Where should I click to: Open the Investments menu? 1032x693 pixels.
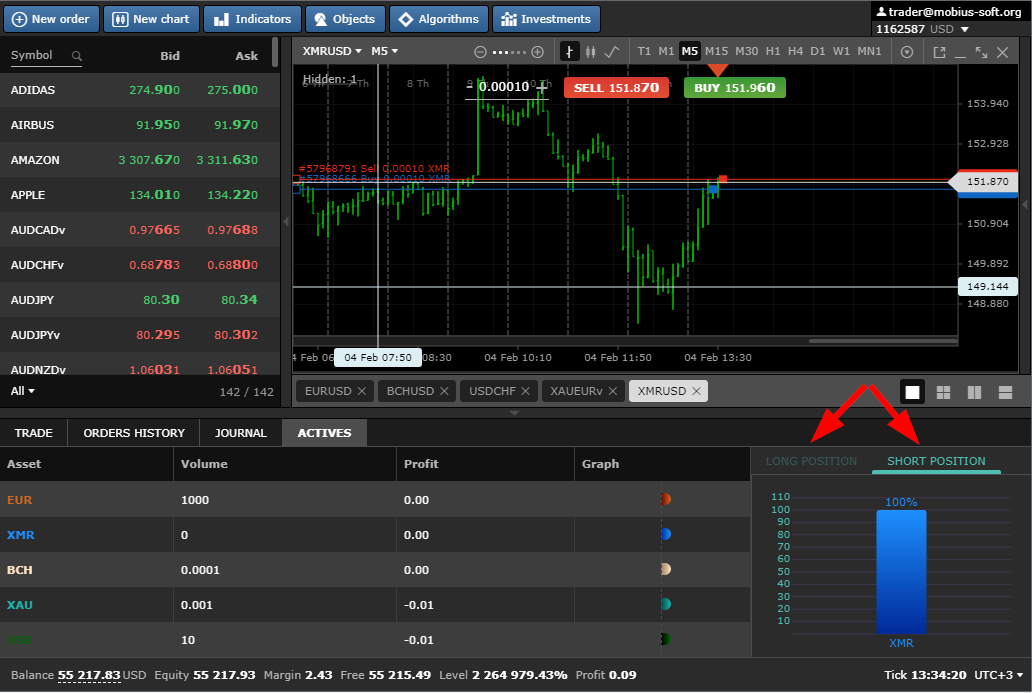(546, 19)
